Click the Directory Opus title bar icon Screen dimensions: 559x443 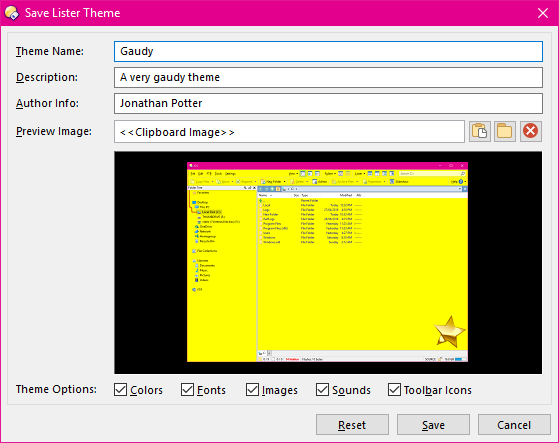pyautogui.click(x=12, y=13)
